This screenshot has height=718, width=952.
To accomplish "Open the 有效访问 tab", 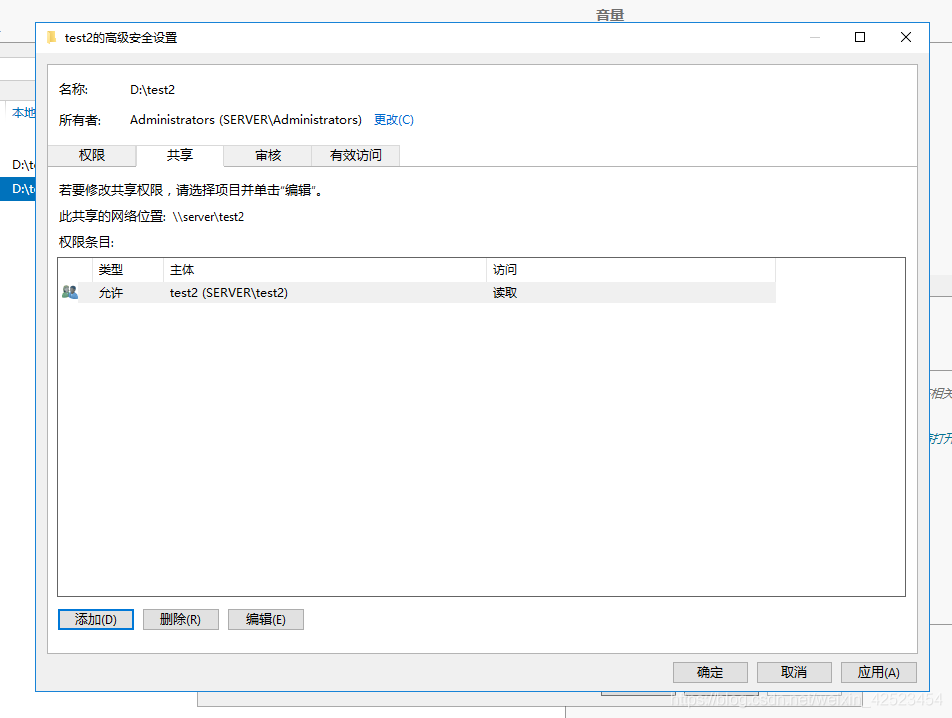I will [x=356, y=155].
